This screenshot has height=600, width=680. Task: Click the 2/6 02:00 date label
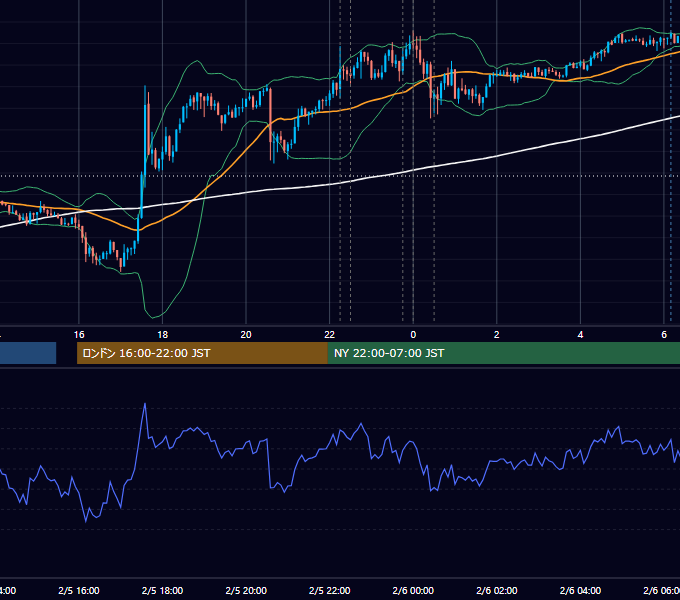tap(497, 590)
